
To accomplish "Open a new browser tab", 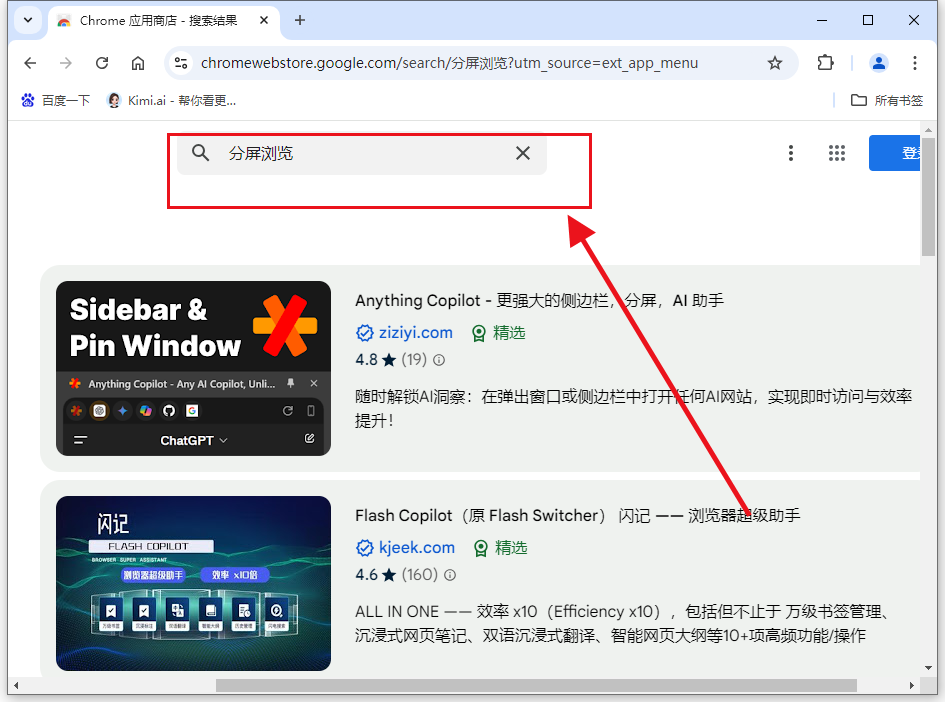I will (300, 20).
